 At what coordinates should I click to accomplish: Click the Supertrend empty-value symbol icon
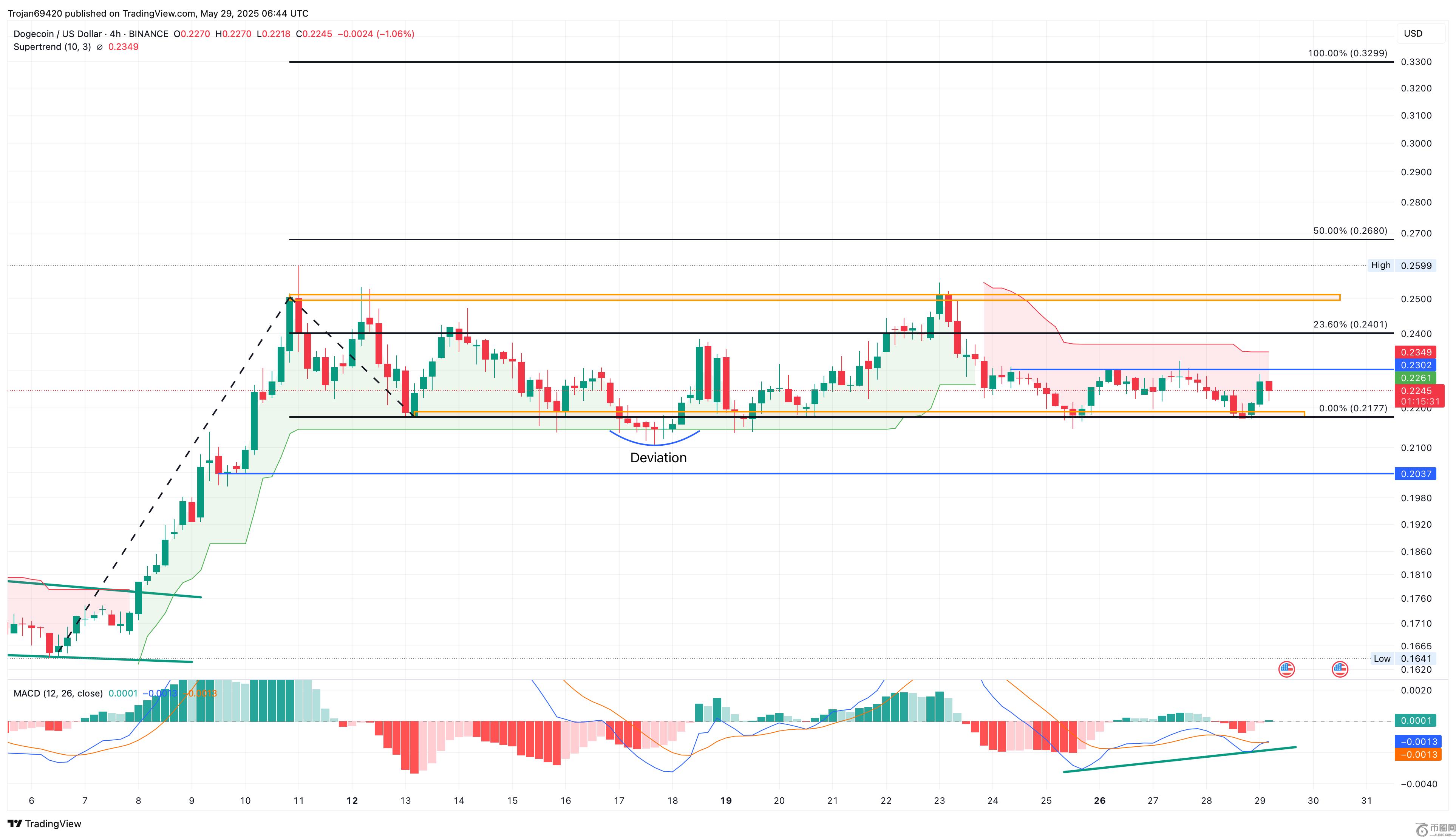(x=99, y=47)
